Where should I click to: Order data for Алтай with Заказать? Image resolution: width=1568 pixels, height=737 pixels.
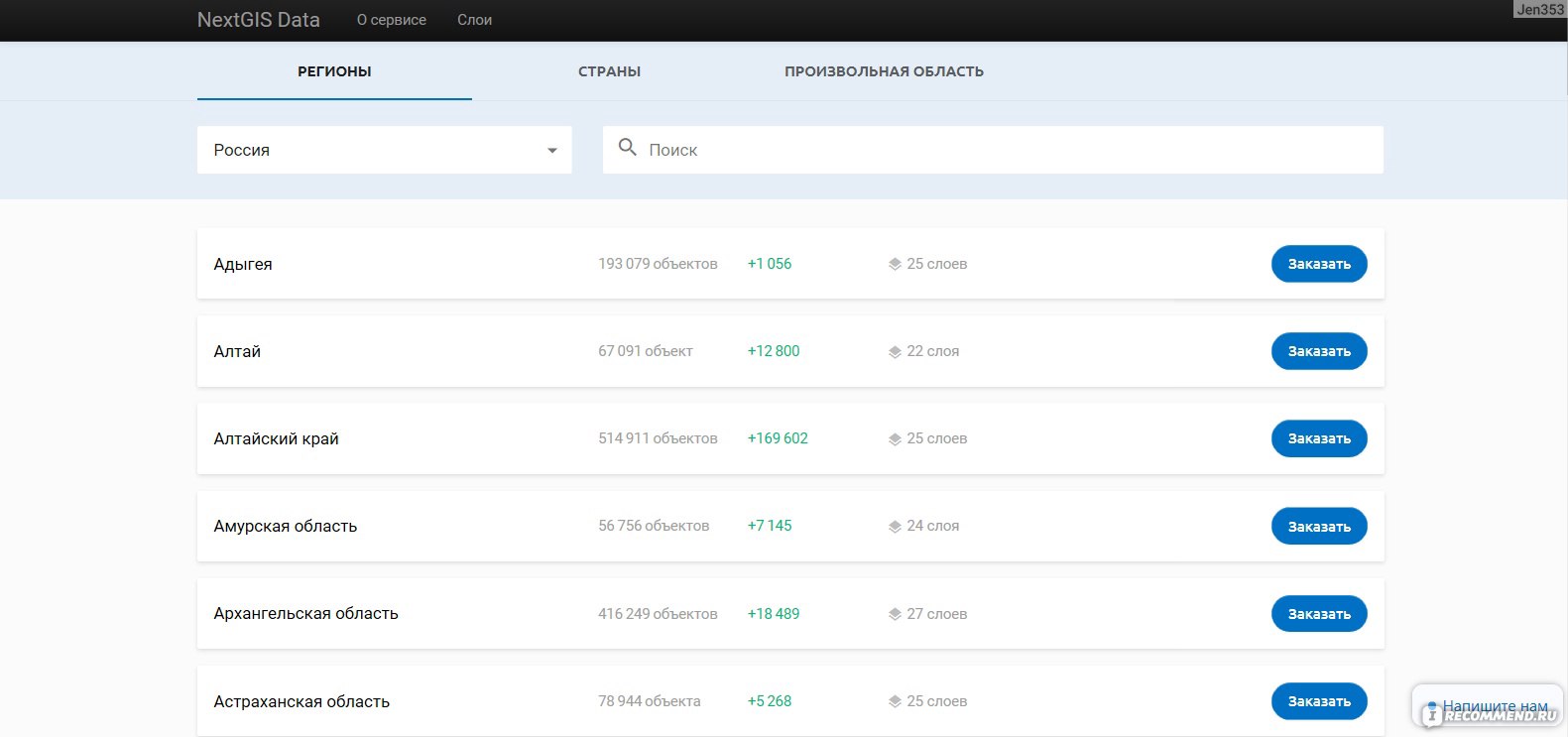pyautogui.click(x=1319, y=351)
